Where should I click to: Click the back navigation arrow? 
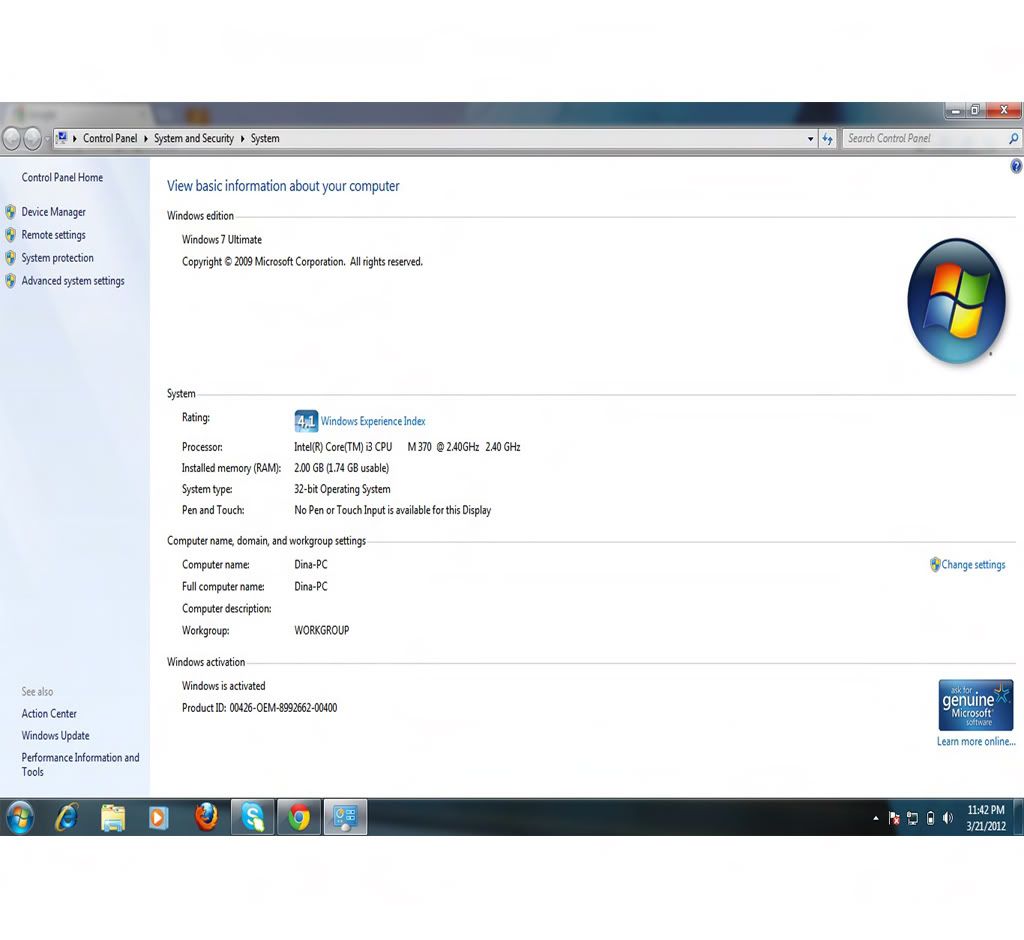pos(12,138)
